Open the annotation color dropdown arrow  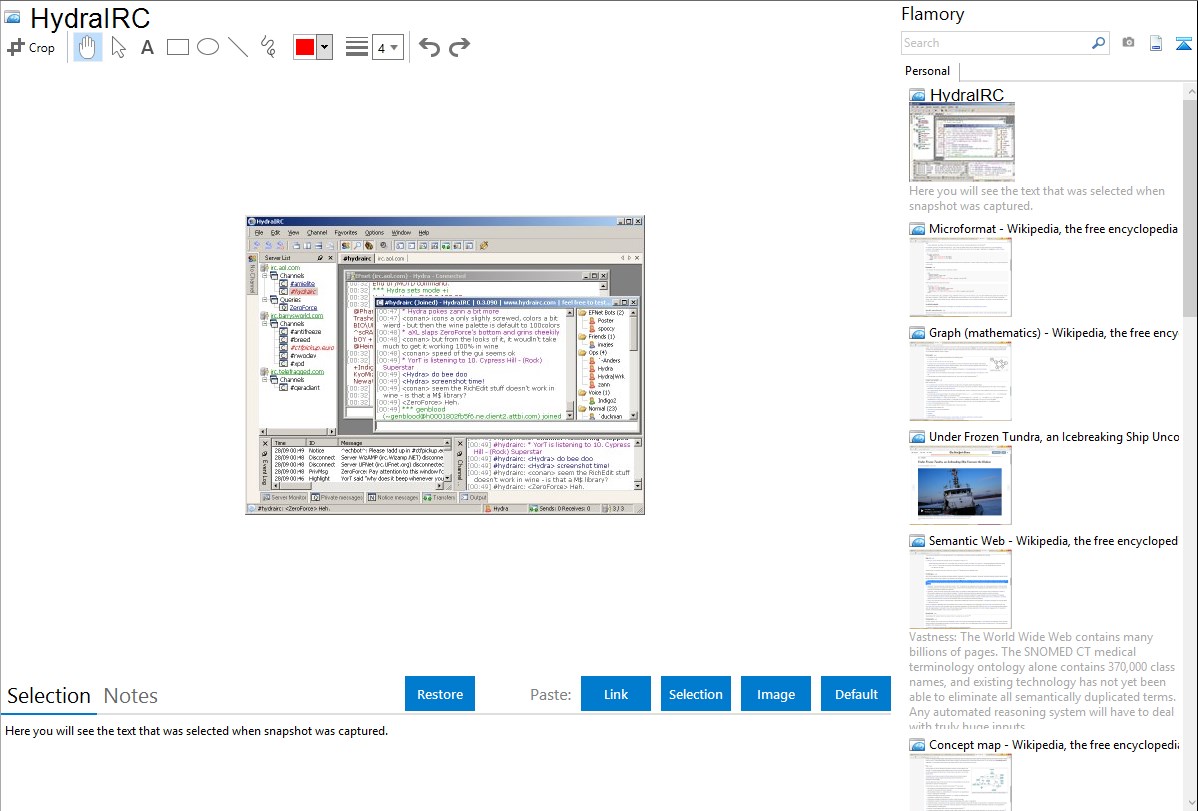[325, 47]
